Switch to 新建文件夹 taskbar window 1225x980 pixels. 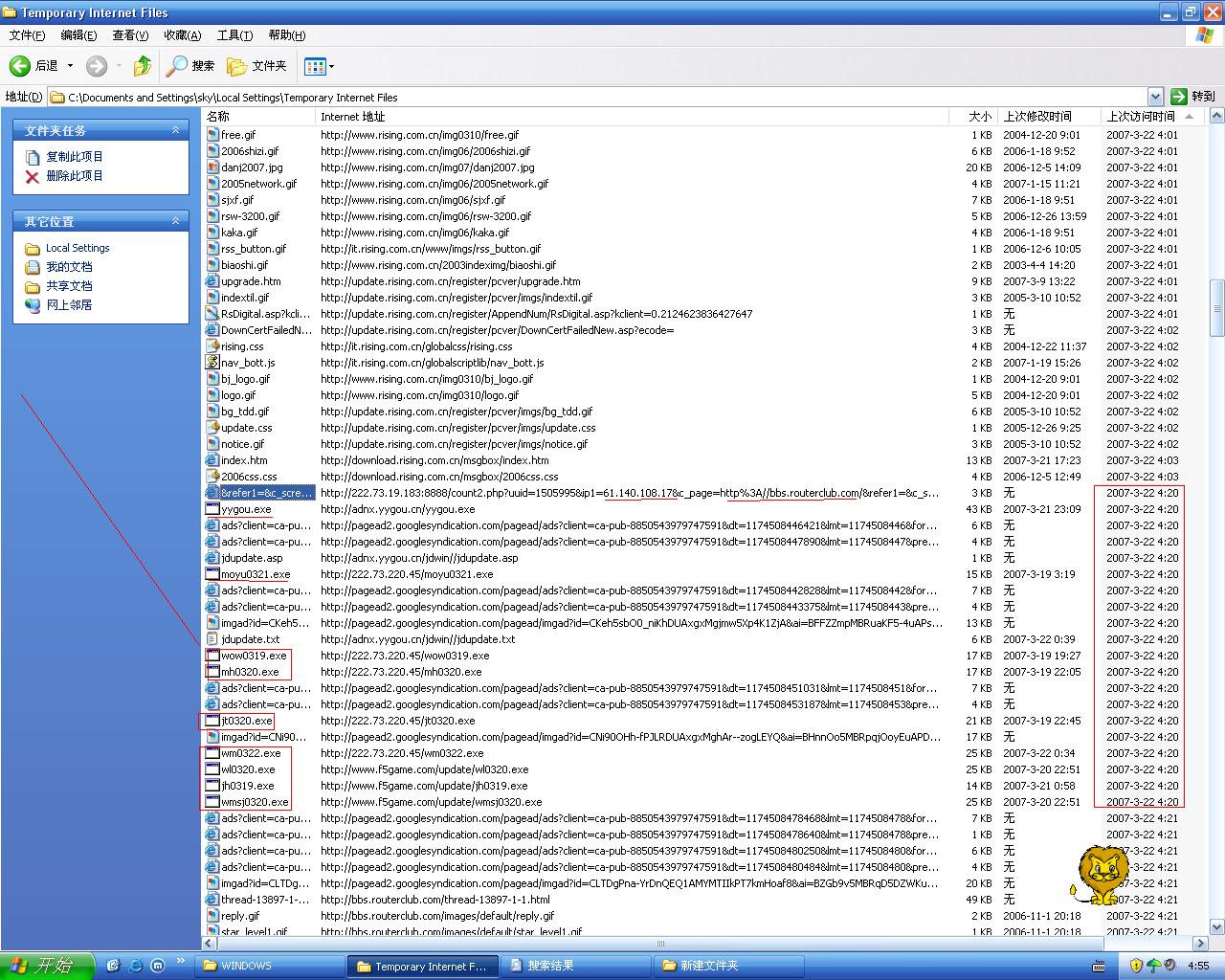(729, 966)
